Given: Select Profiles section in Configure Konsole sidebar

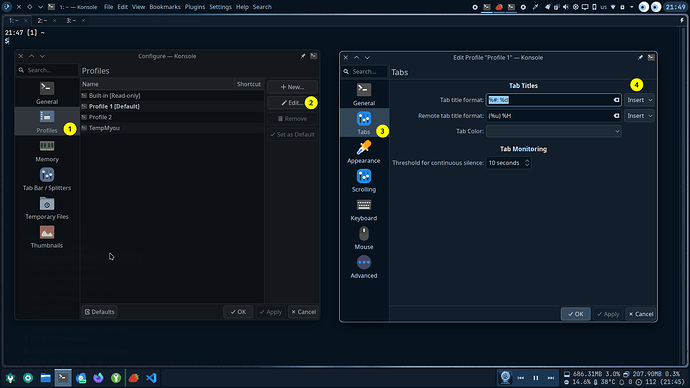Looking at the screenshot, I should coord(47,122).
